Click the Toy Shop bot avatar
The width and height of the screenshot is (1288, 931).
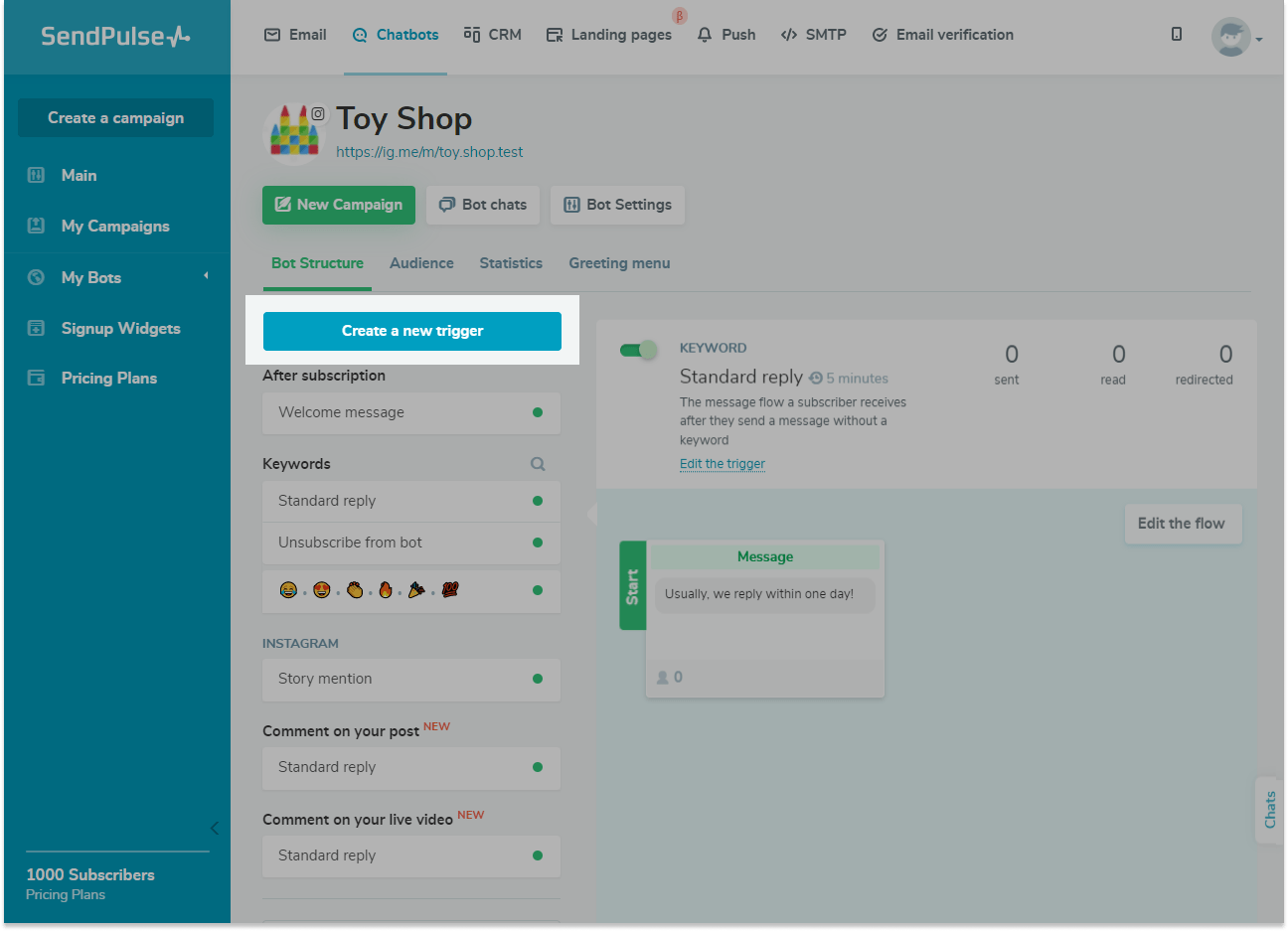[x=294, y=133]
